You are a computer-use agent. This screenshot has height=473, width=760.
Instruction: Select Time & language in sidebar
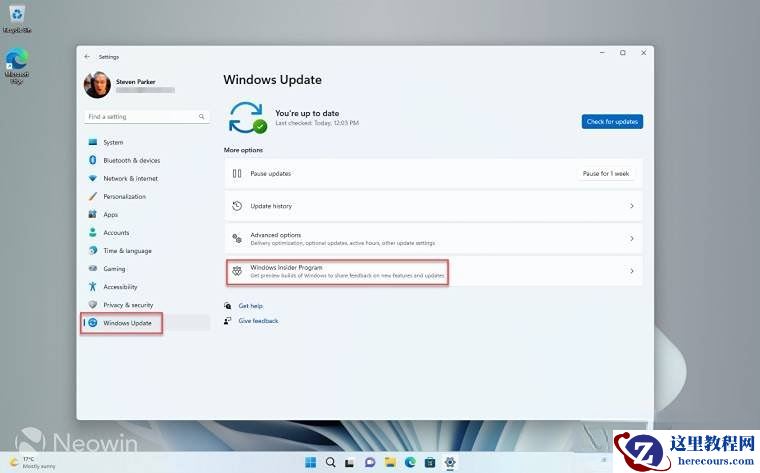coord(147,251)
